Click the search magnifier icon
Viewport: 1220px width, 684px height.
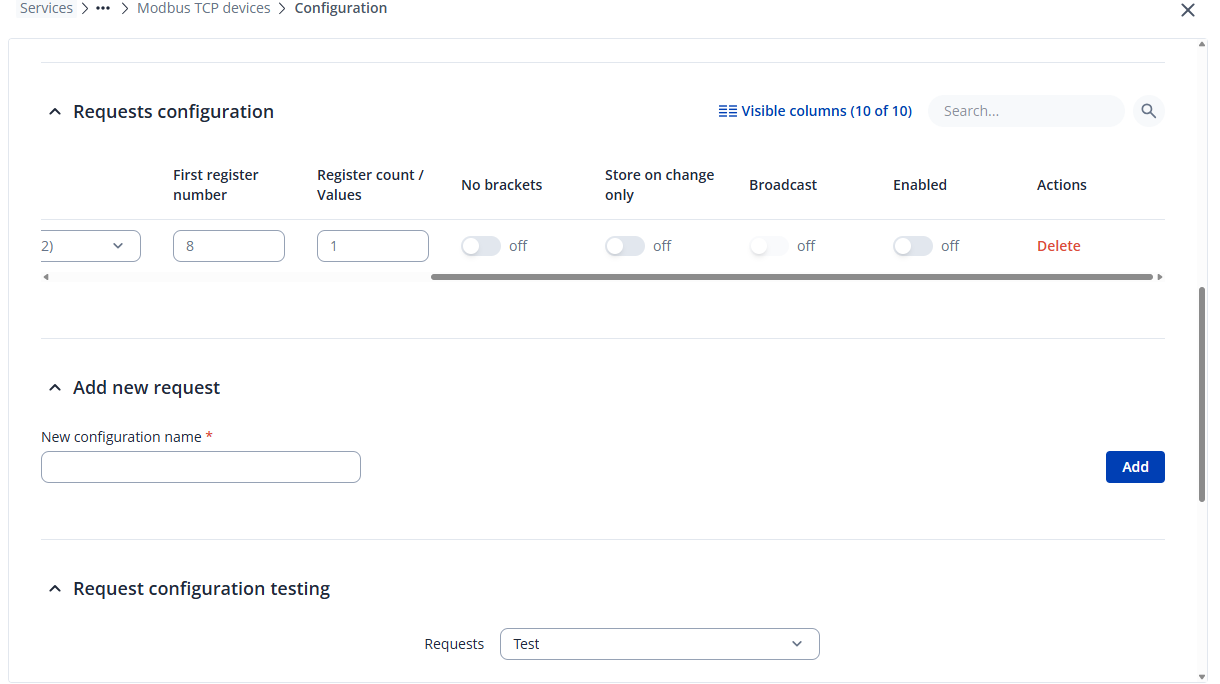point(1148,111)
